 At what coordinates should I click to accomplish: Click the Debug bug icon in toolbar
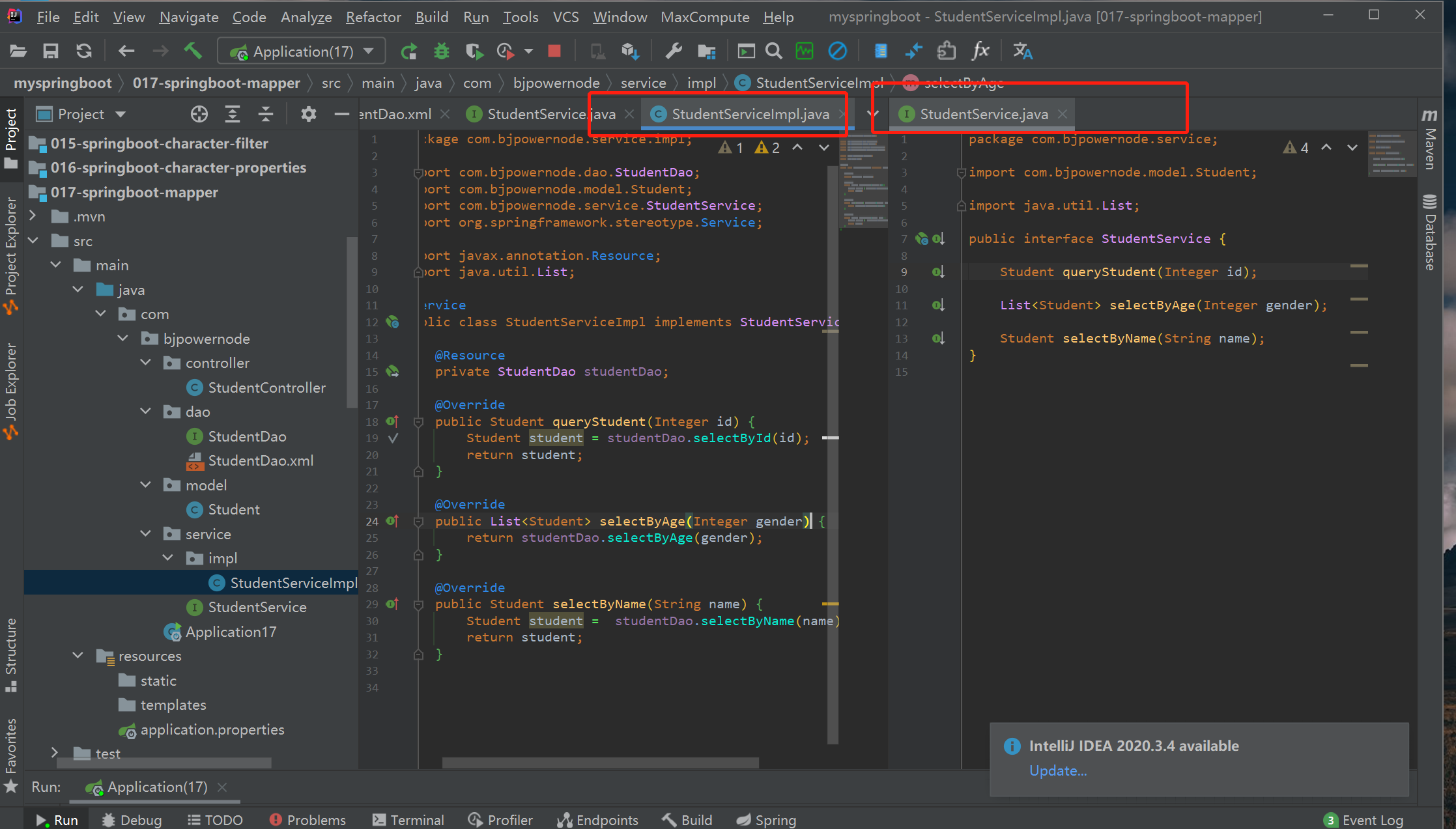pyautogui.click(x=442, y=51)
